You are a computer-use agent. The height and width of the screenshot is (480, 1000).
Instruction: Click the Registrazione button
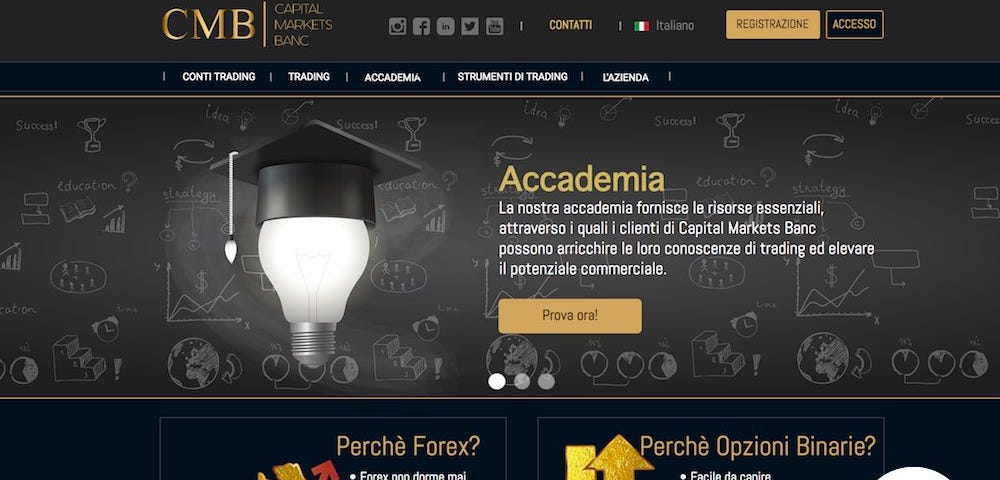773,24
